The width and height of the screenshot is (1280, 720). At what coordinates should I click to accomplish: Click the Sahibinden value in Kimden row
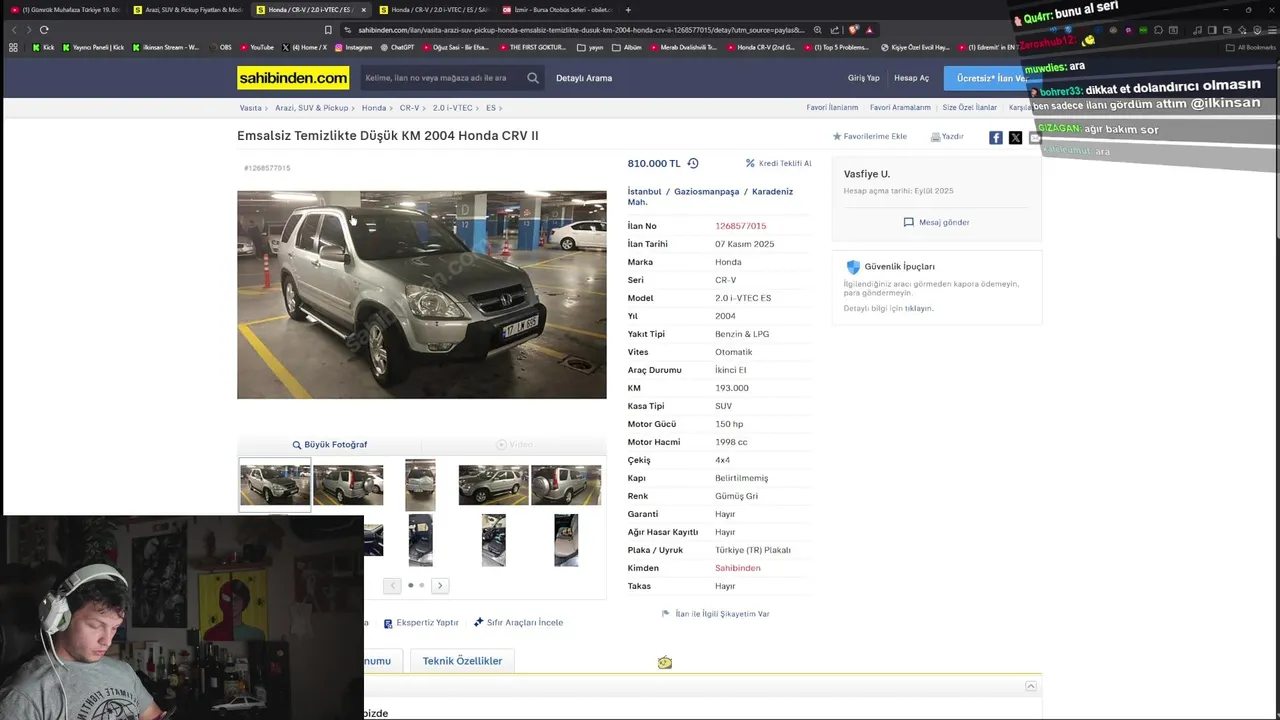(x=738, y=568)
